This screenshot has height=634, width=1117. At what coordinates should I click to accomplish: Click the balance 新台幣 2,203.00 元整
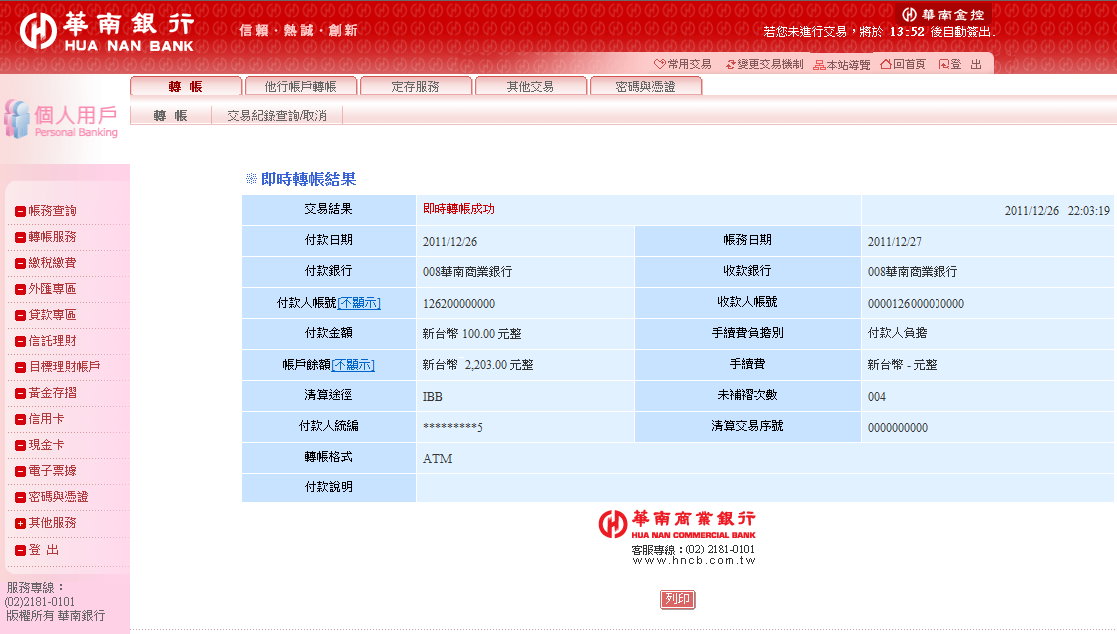pyautogui.click(x=478, y=365)
